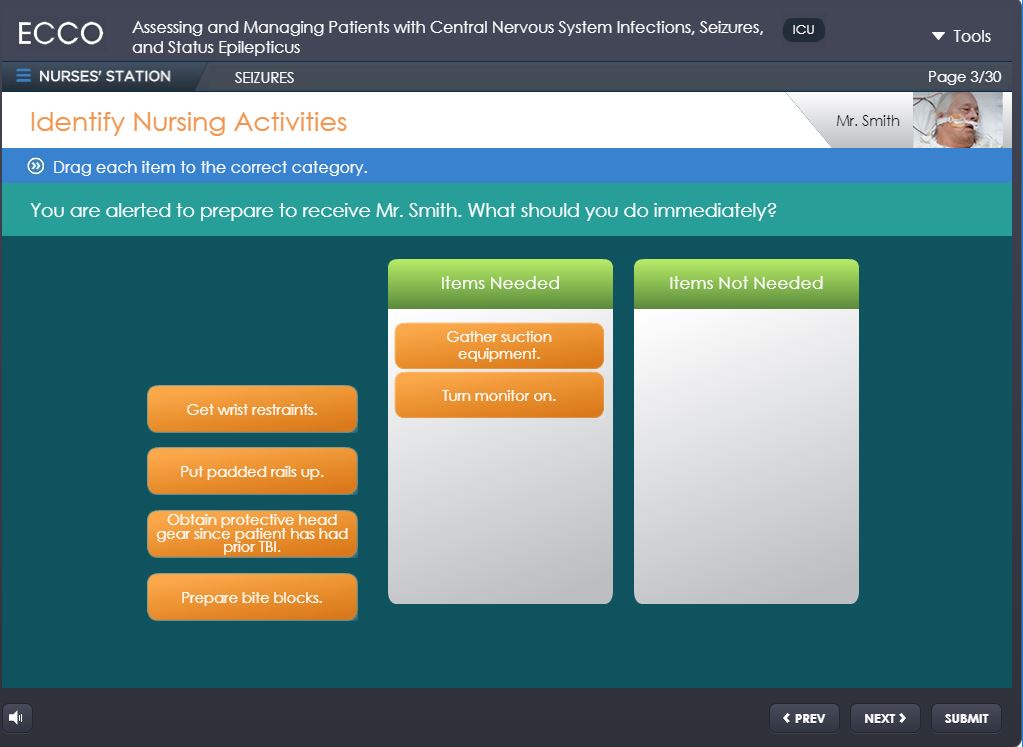Go to the previous page with PREV

click(x=804, y=718)
